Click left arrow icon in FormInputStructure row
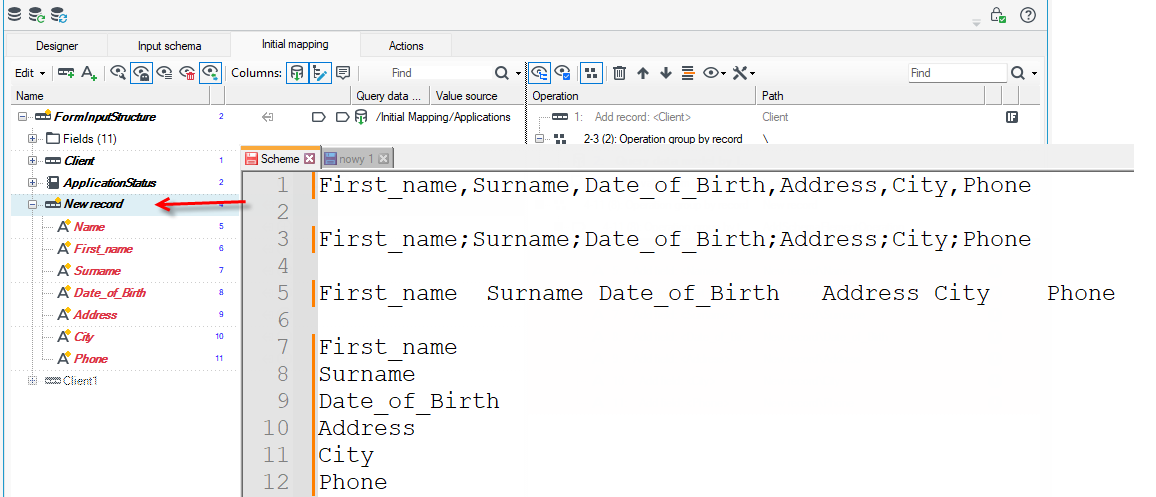The height and width of the screenshot is (497, 1156). click(x=268, y=117)
